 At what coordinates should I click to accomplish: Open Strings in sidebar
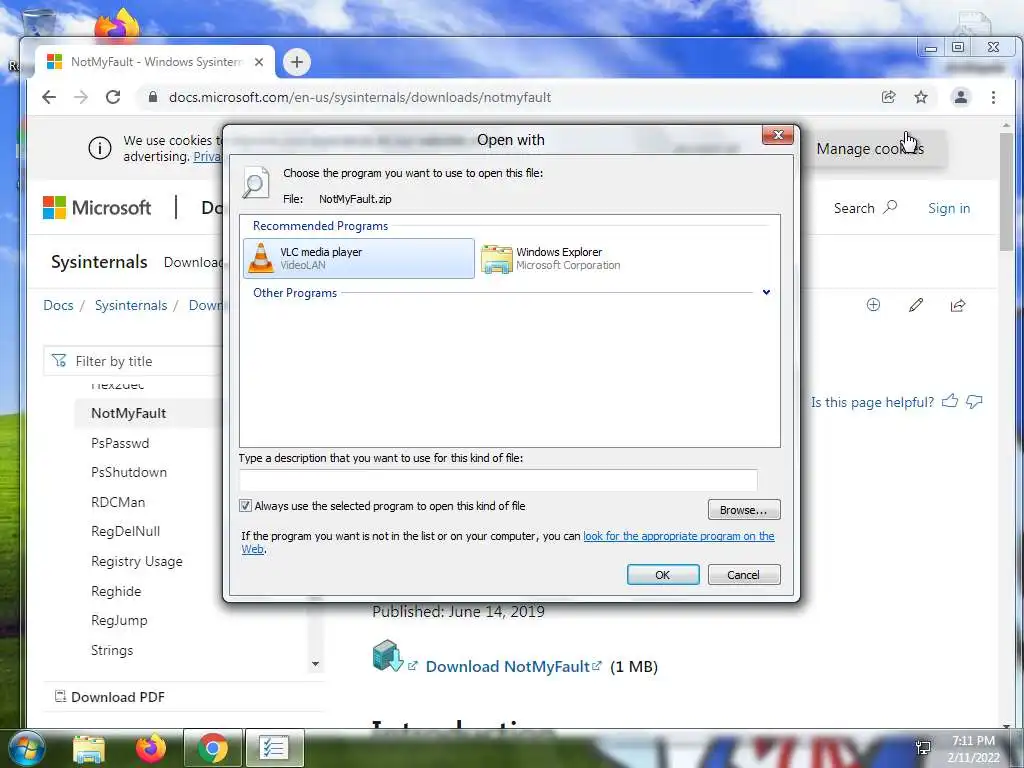point(112,650)
